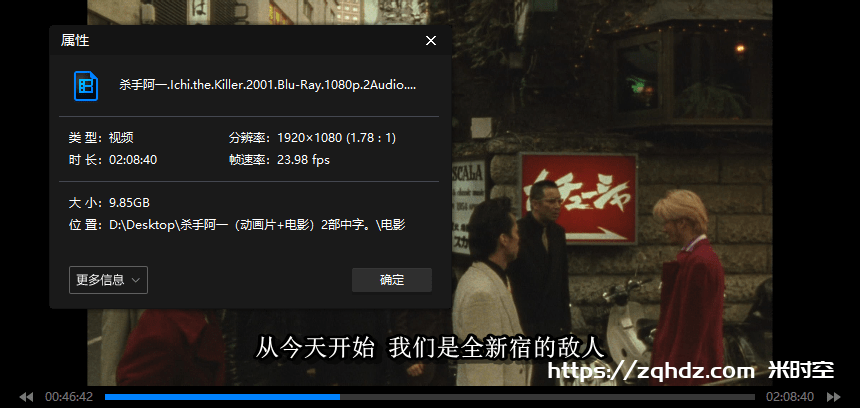Select the 大小 9.85GB value

click(129, 203)
